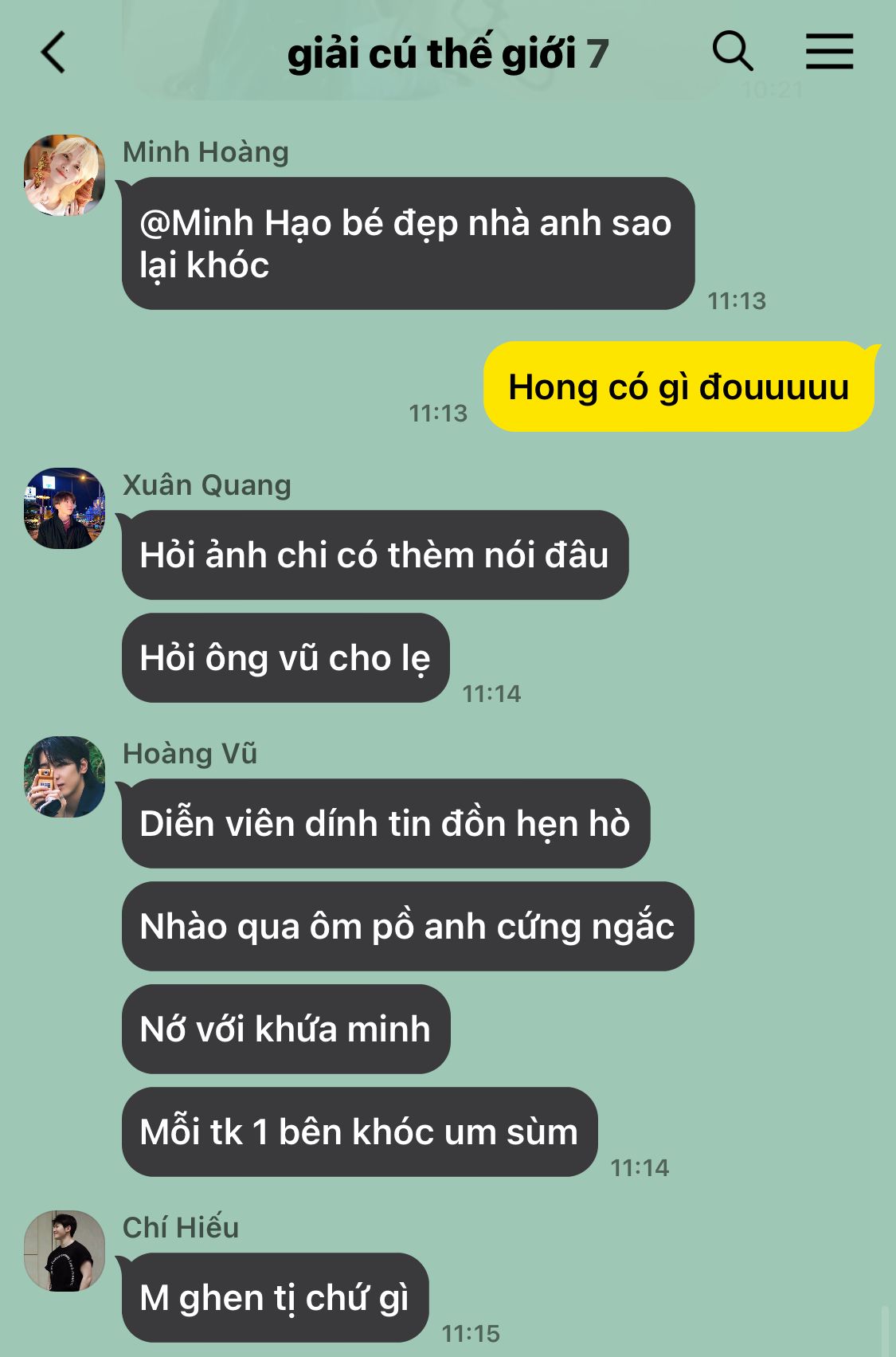Tap Xuân Quang's profile avatar
The height and width of the screenshot is (1357, 896).
(65, 508)
